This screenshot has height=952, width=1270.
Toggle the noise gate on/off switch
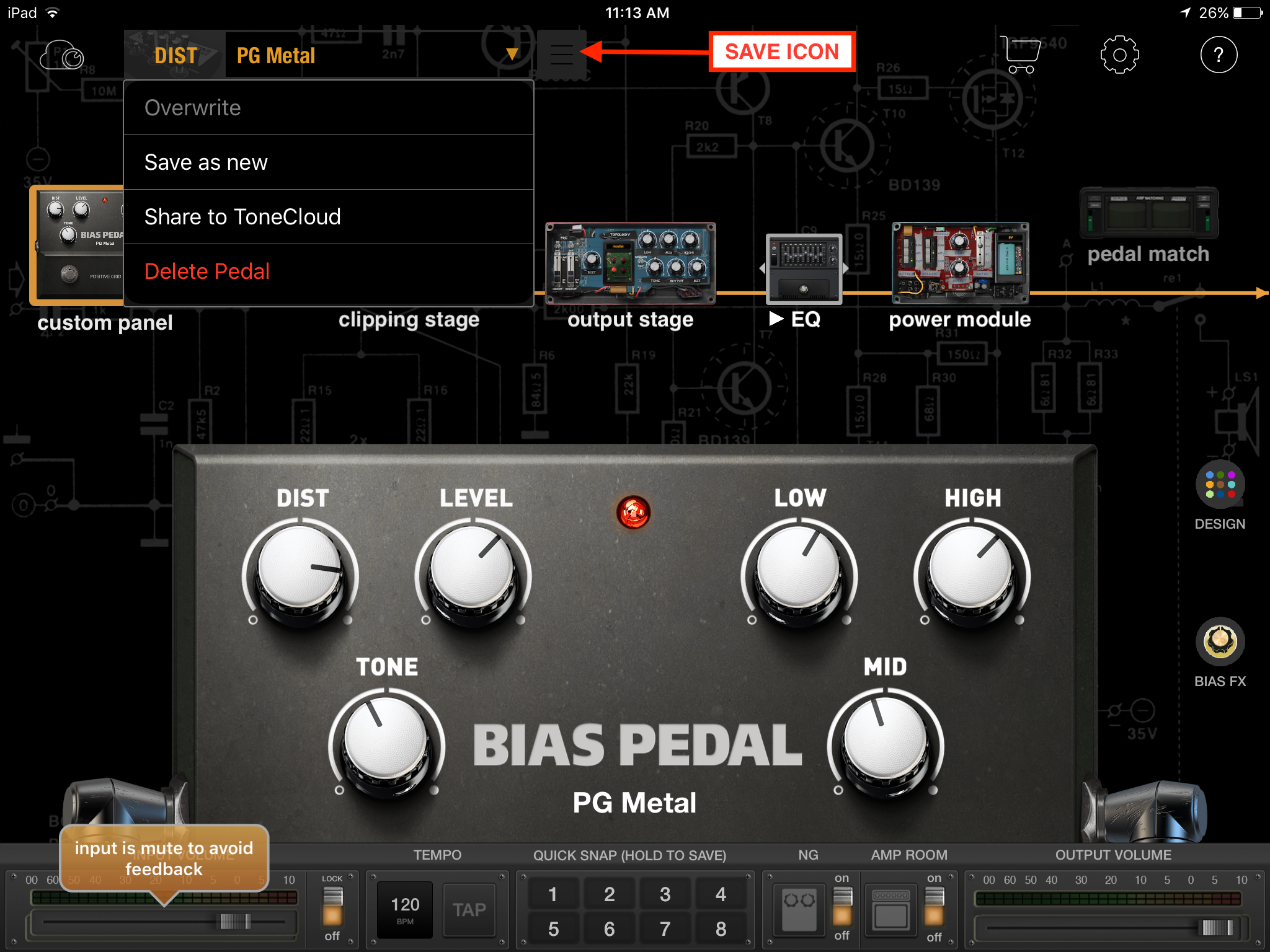842,907
